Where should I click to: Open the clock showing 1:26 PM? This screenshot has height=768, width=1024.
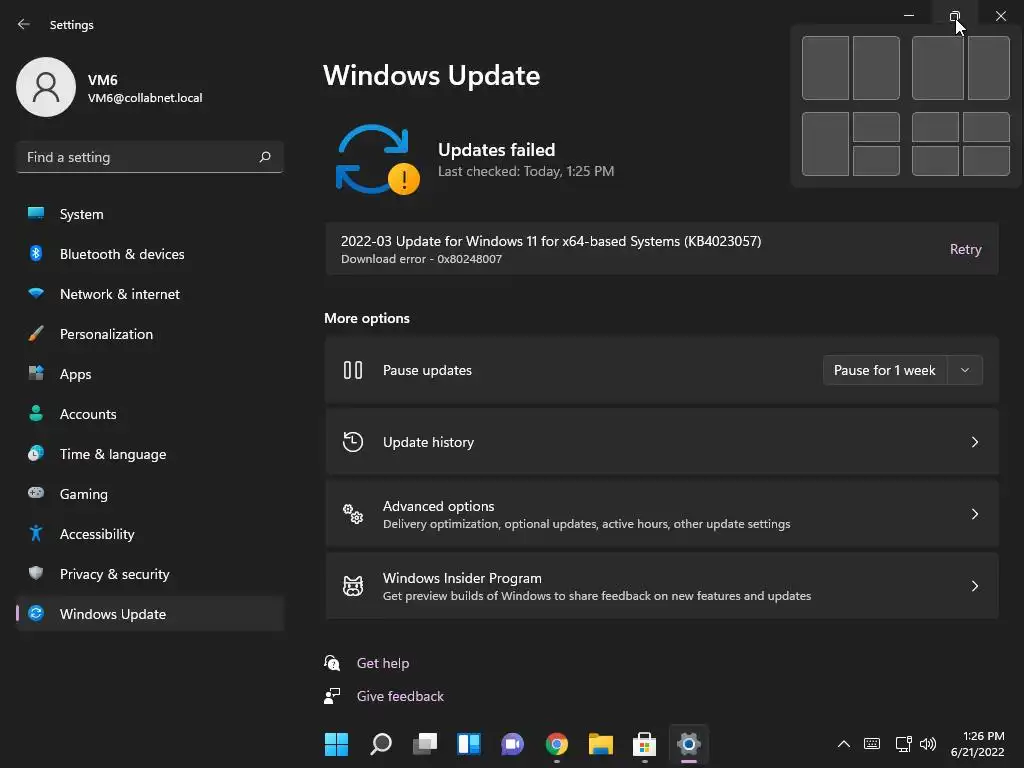coord(978,744)
